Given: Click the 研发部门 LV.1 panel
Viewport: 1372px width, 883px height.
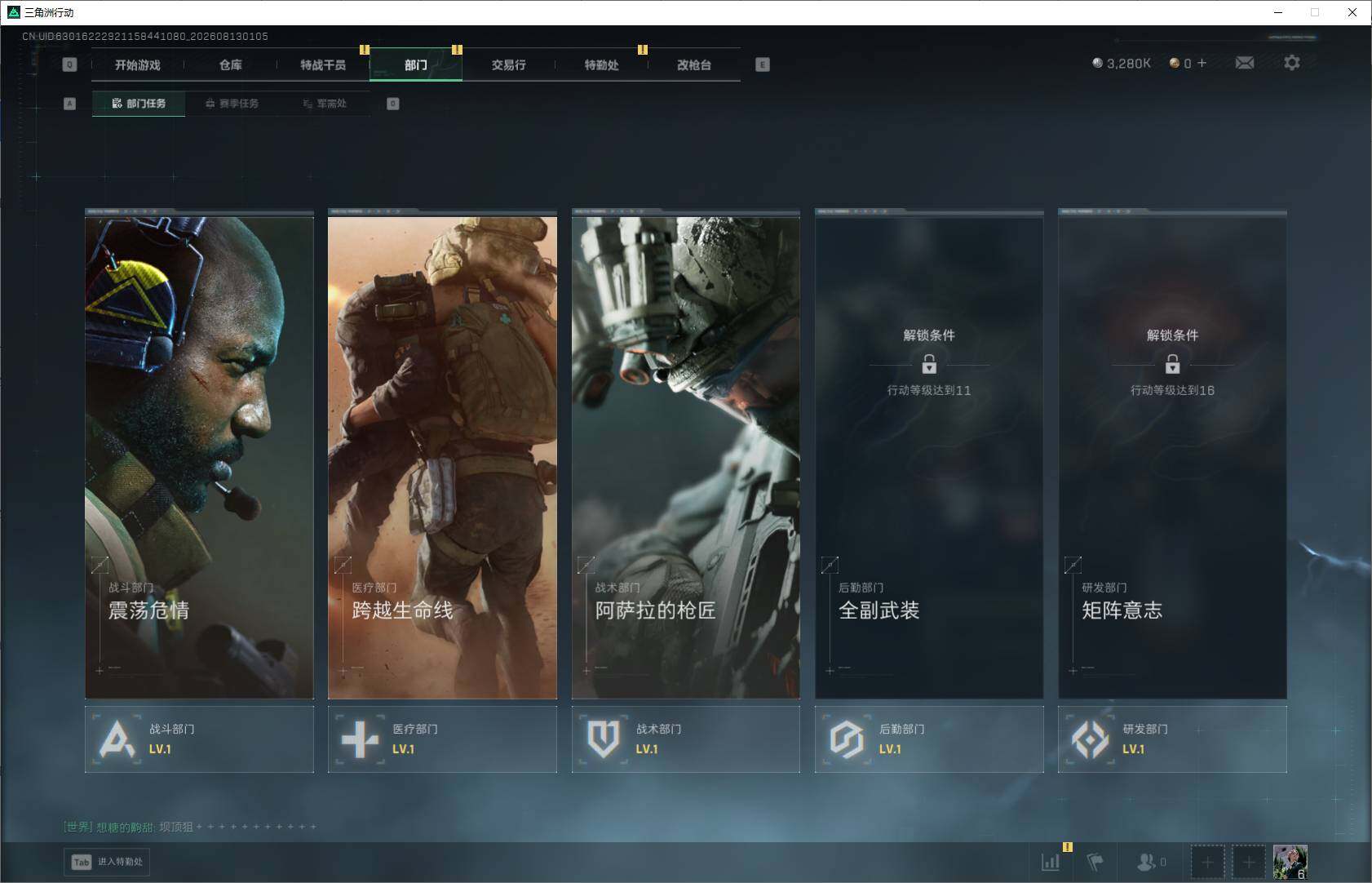Looking at the screenshot, I should [1172, 739].
